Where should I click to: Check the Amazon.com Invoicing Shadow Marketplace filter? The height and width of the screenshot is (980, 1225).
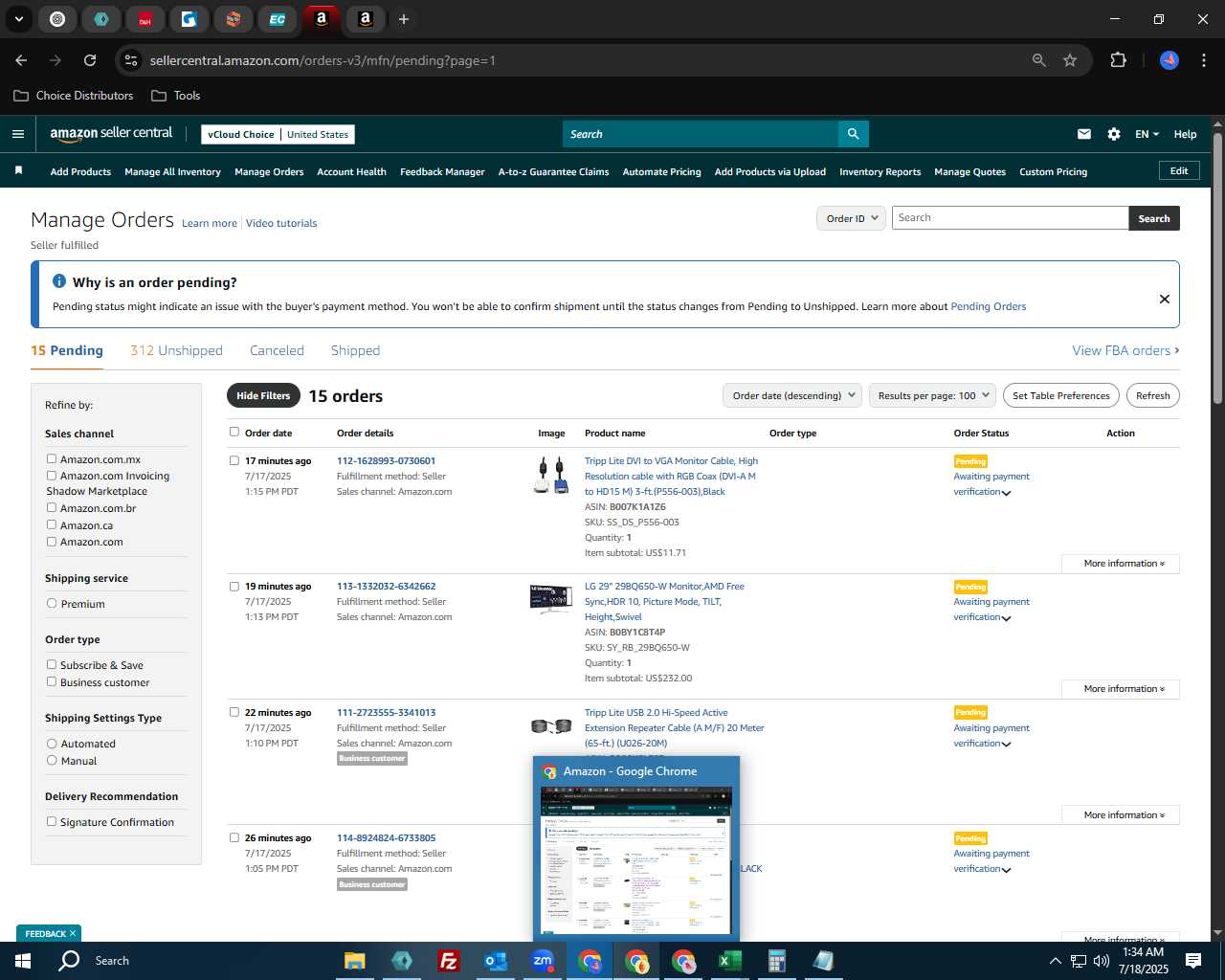[52, 475]
